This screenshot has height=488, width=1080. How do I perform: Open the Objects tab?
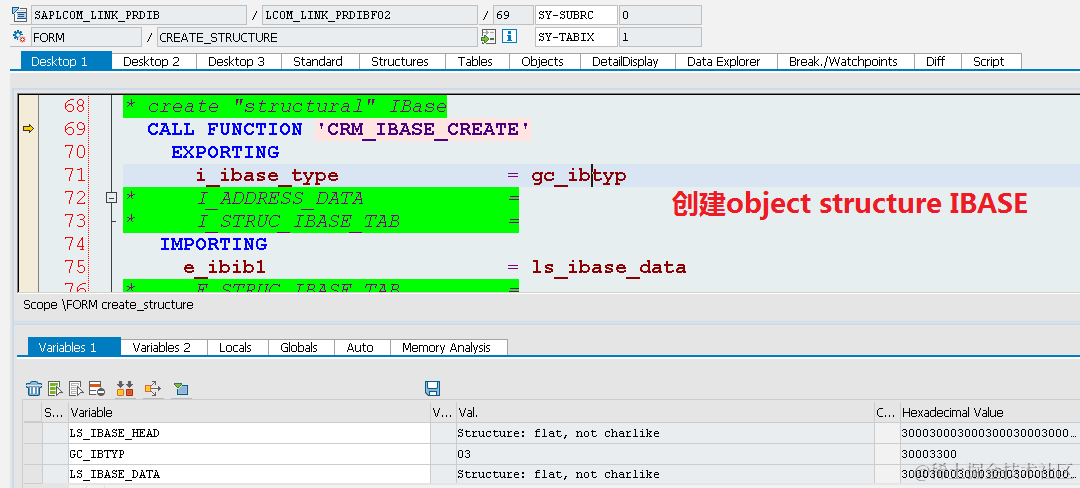coord(542,61)
